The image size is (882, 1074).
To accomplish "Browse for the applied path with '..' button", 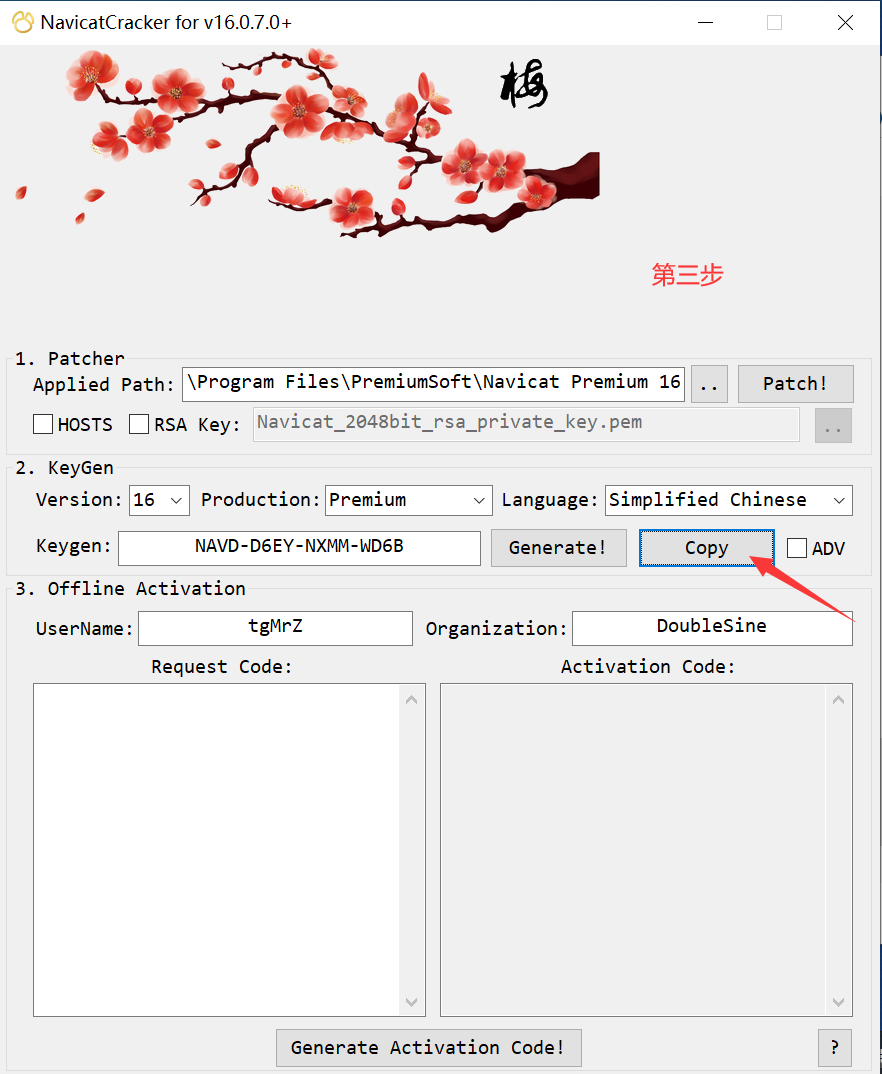I will coord(708,384).
